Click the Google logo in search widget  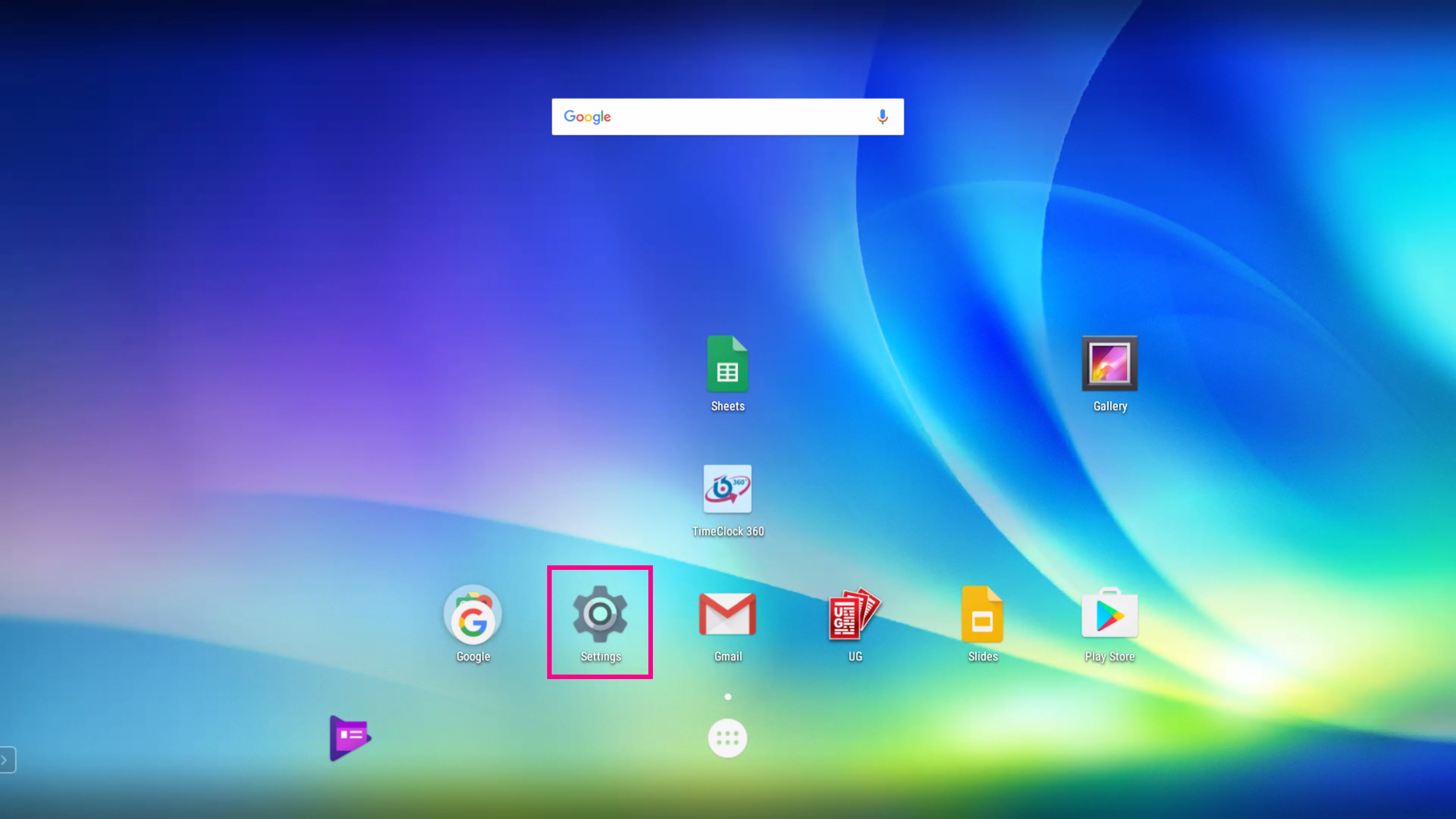tap(587, 117)
